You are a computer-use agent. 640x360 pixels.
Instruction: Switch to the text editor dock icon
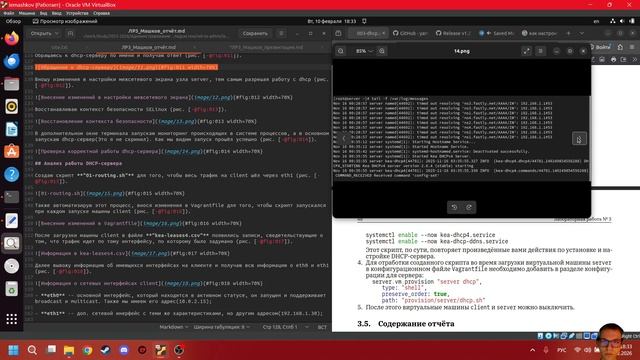pos(11,220)
